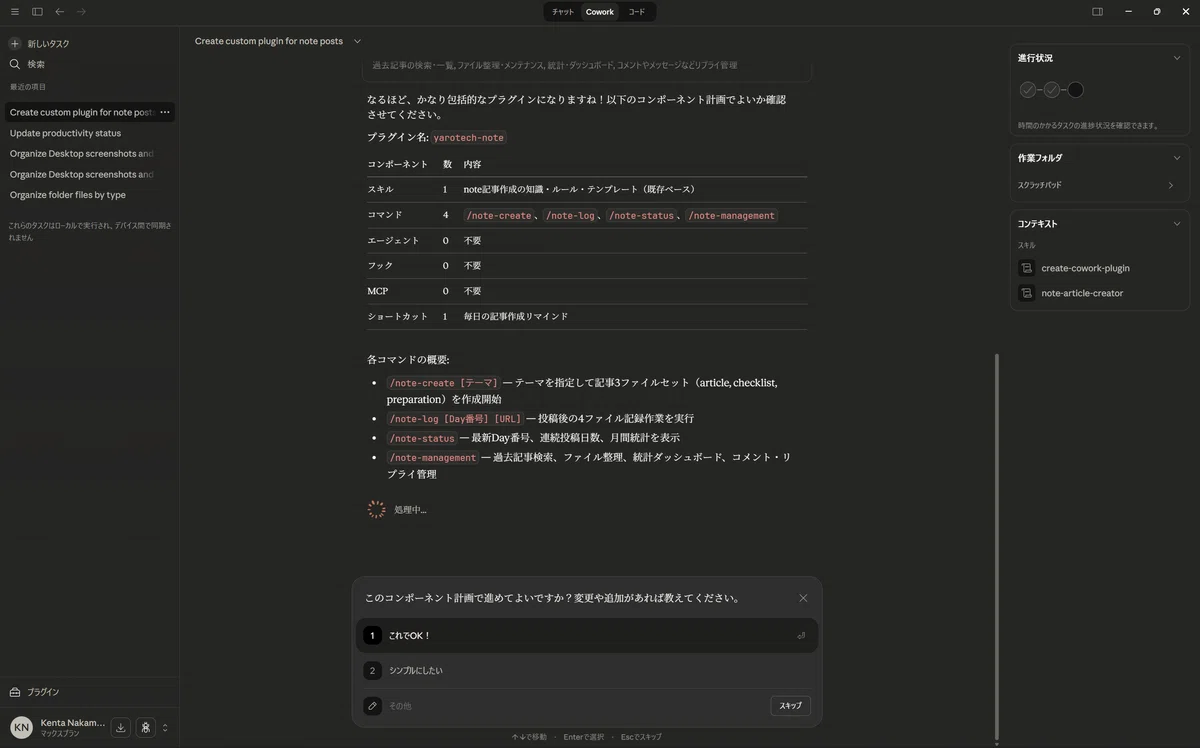Viewport: 1200px width, 748px height.
Task: Select option 2 シンプルにしたい
Action: click(587, 671)
